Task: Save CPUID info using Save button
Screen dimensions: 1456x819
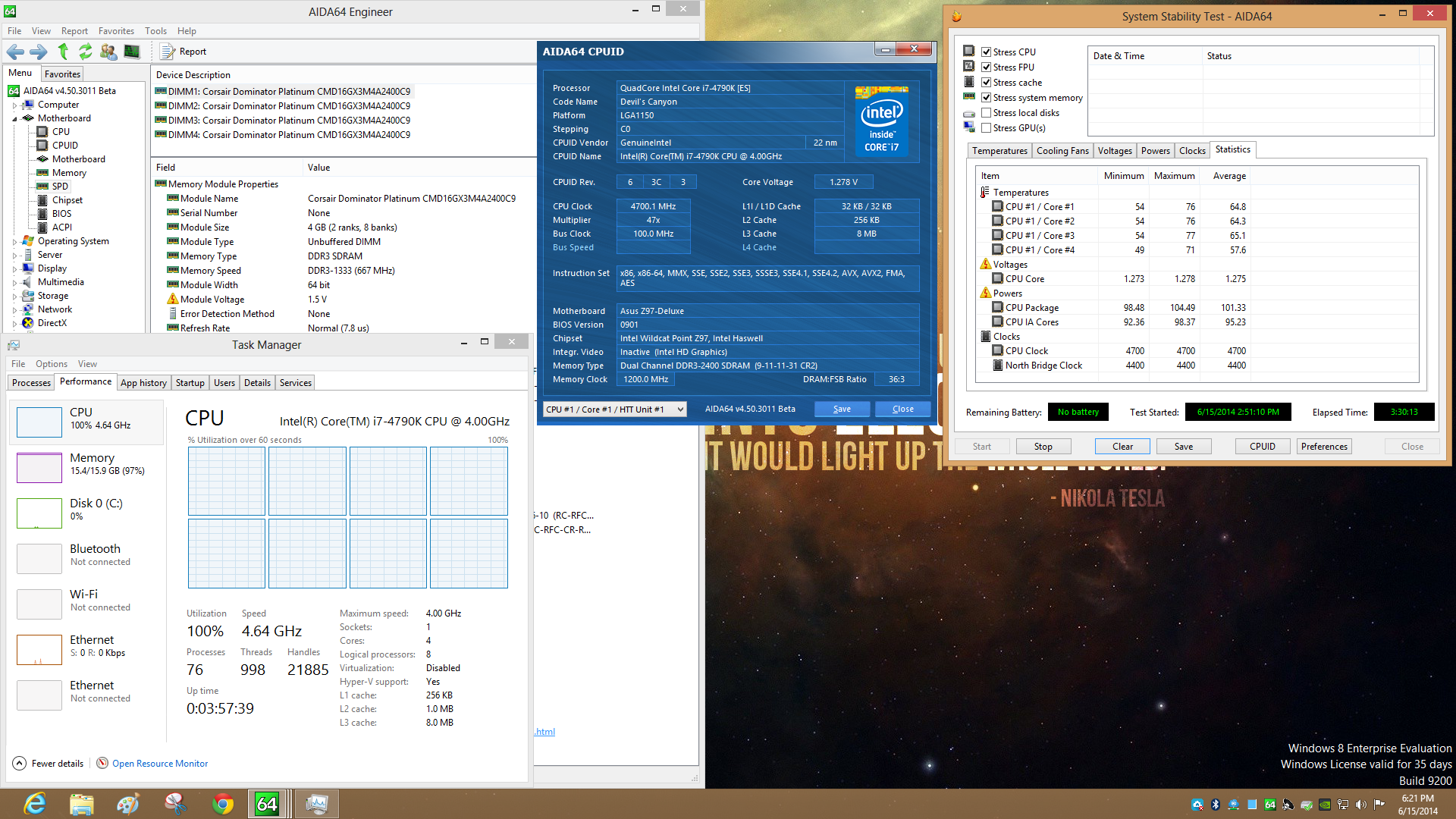Action: (x=842, y=409)
